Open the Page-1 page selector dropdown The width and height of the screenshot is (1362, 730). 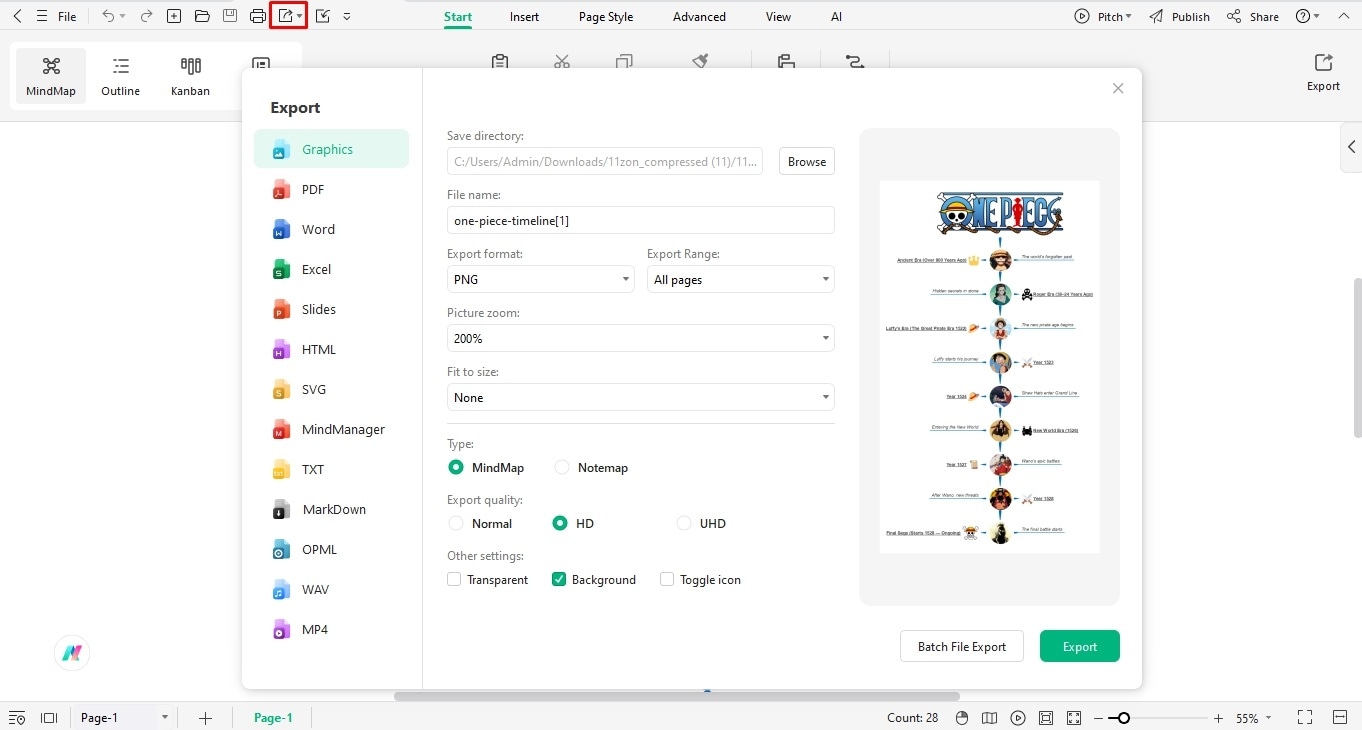(124, 717)
